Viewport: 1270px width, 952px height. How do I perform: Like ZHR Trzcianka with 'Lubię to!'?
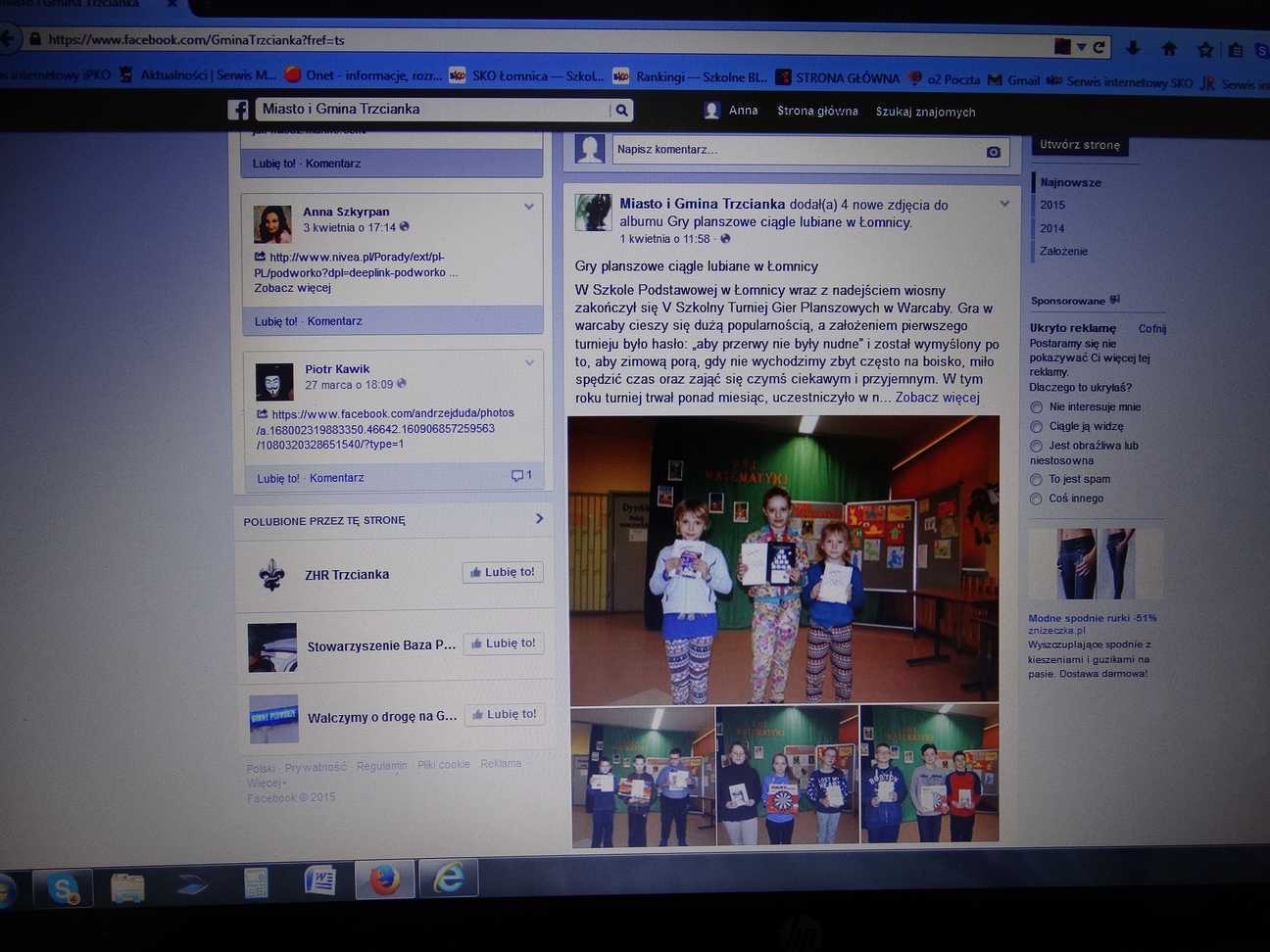pyautogui.click(x=503, y=572)
